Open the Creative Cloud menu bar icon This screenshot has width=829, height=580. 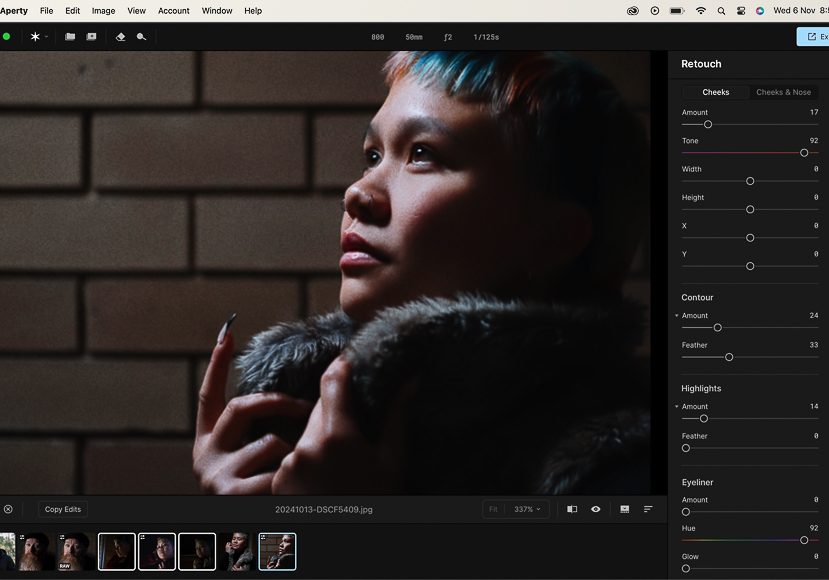pyautogui.click(x=633, y=11)
